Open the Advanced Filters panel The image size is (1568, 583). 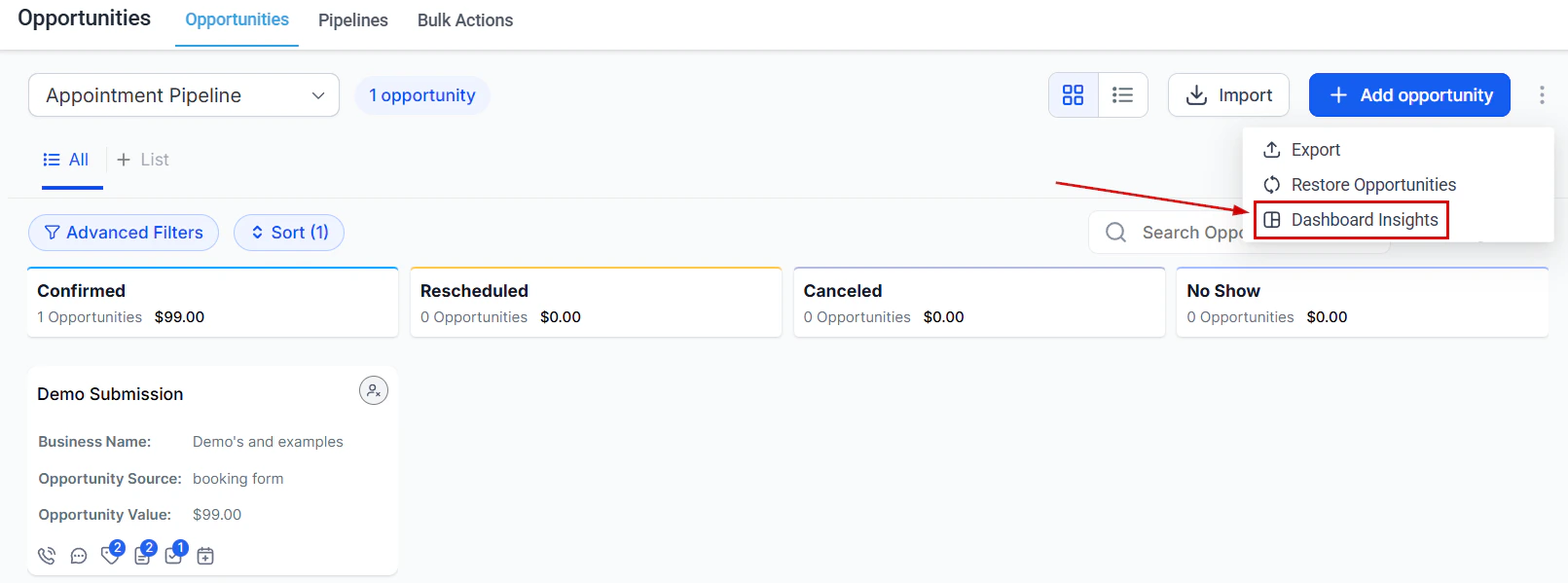click(123, 232)
